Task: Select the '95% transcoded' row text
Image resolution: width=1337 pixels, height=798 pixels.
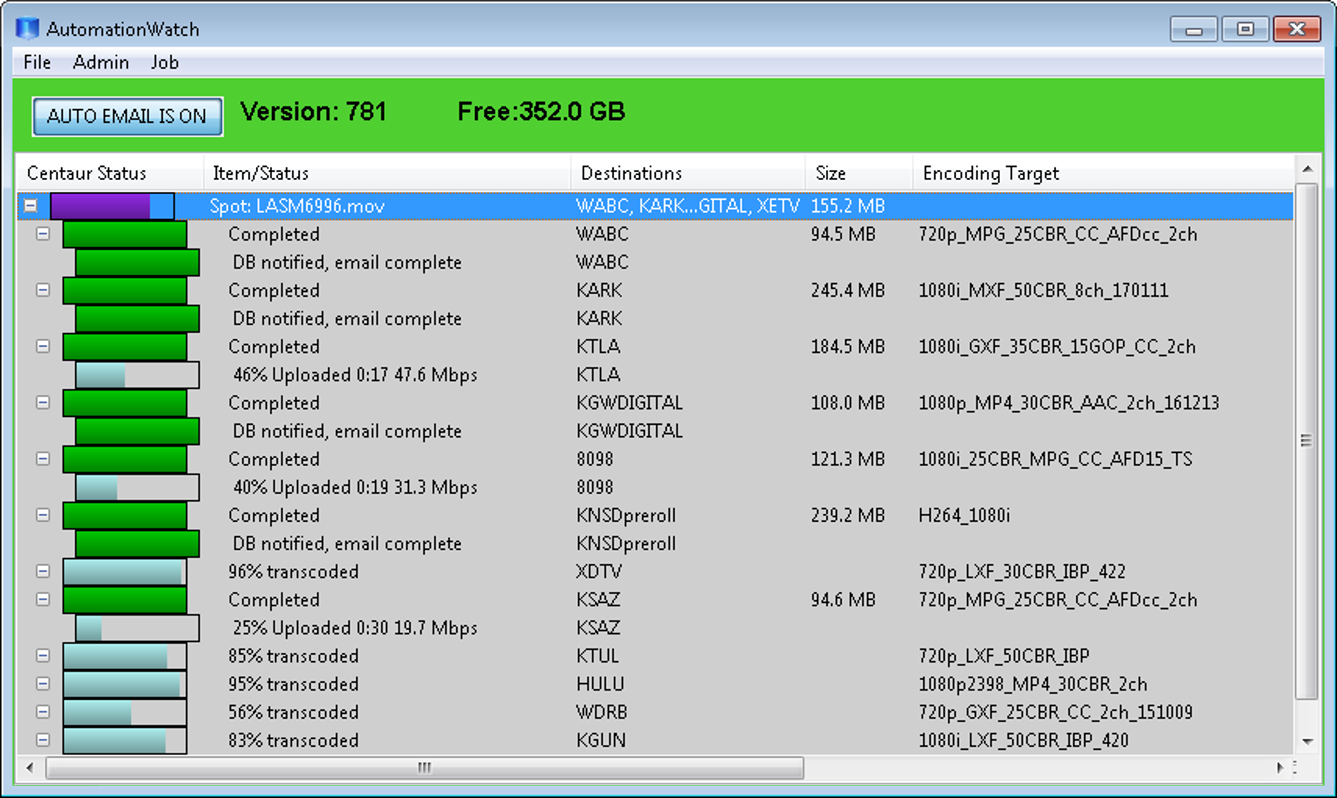Action: tap(293, 684)
